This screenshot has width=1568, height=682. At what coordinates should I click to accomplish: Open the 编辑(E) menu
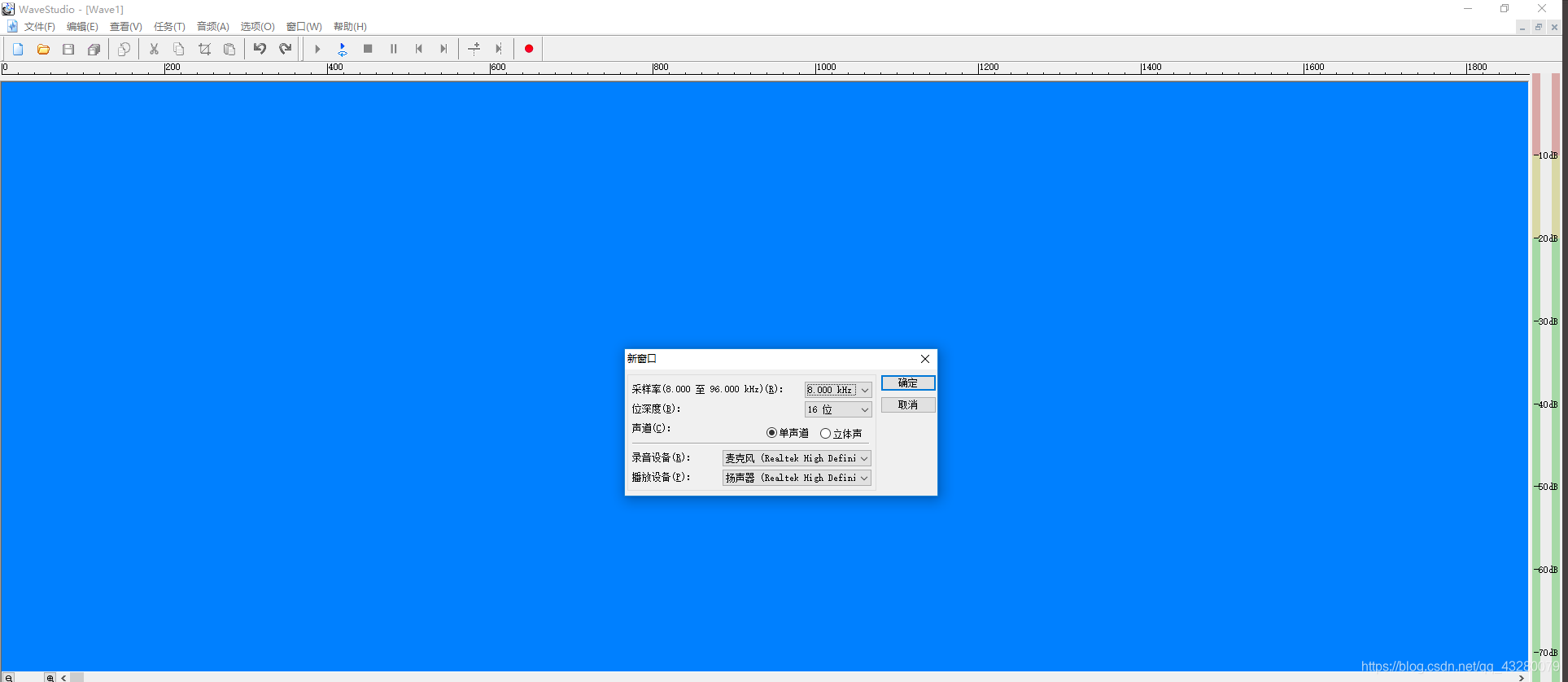tap(82, 27)
